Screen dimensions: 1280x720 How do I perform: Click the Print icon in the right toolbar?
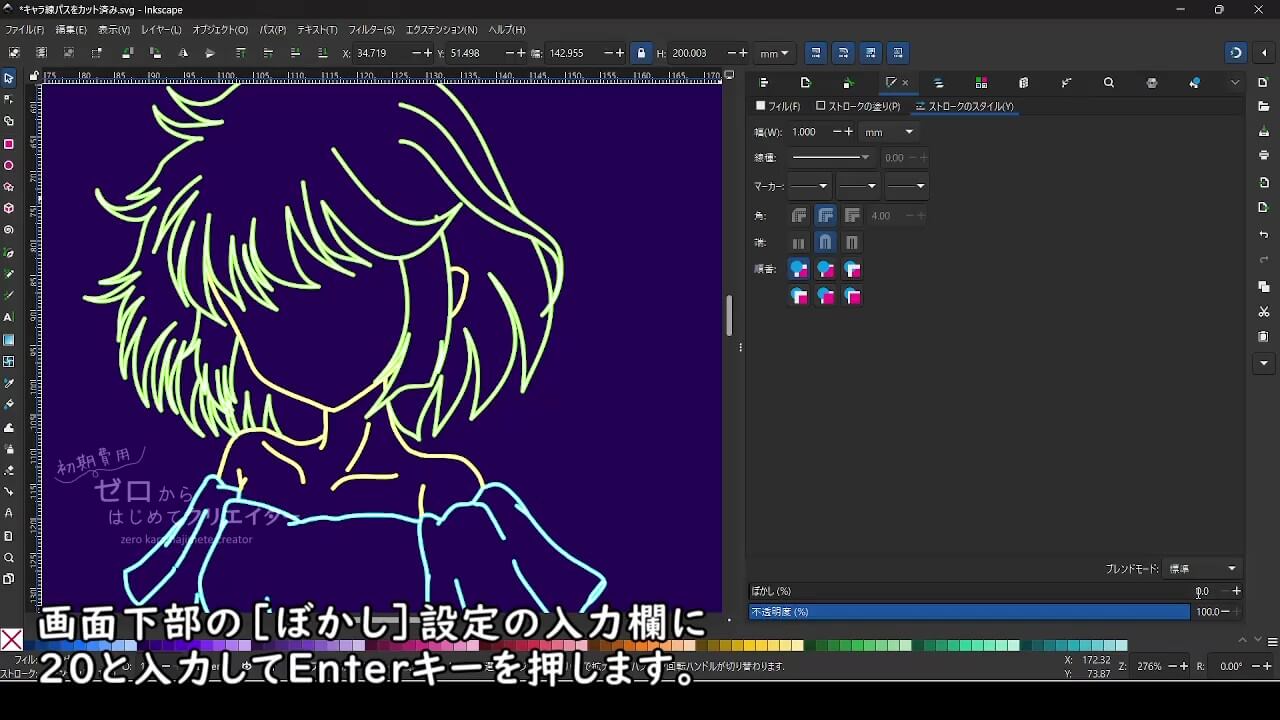pos(1264,156)
